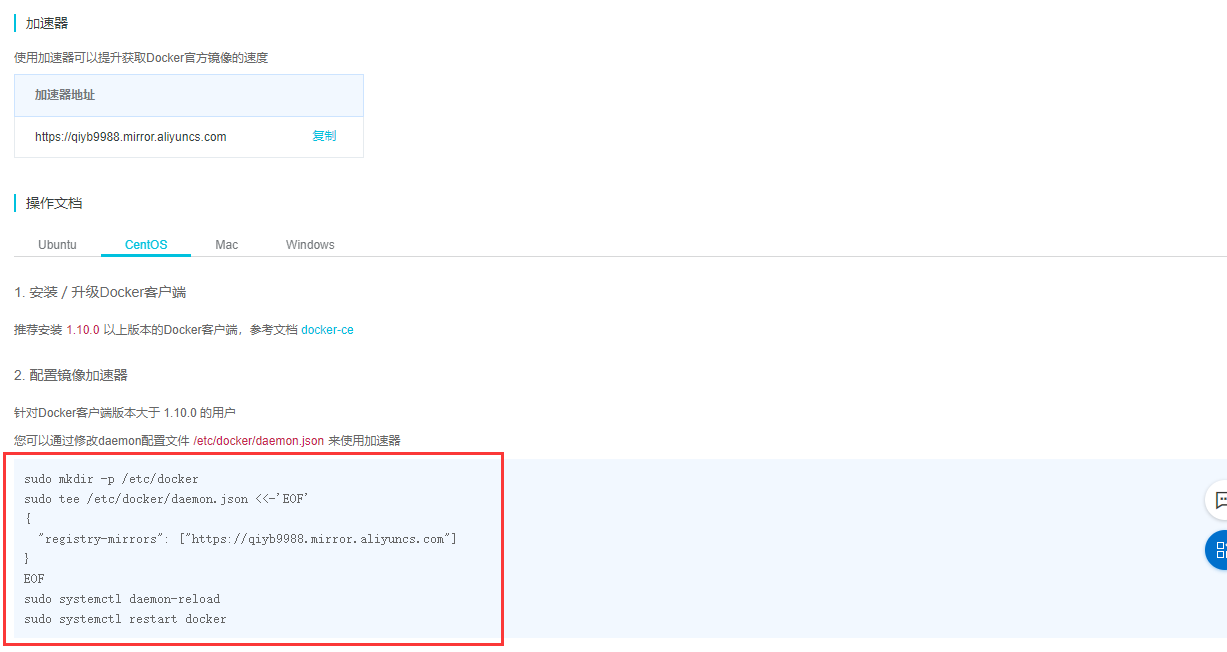Click 'sudo systemctl restart docker' code line
The height and width of the screenshot is (652, 1227).
tap(125, 619)
